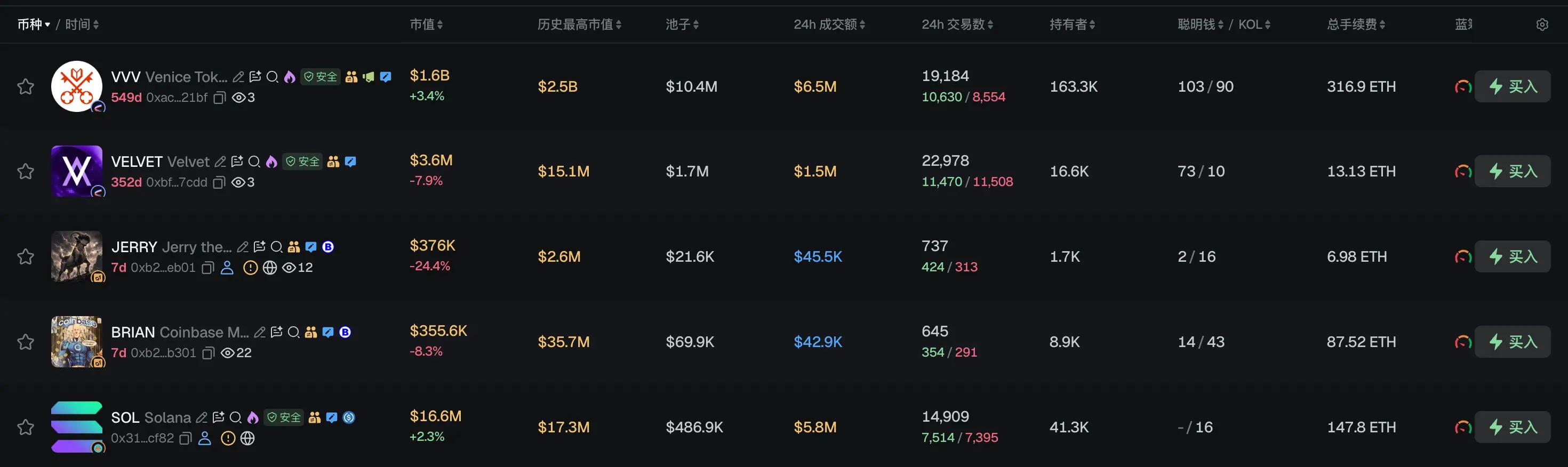Click 买入 button for VVV
This screenshot has height=467, width=1568.
point(1512,86)
